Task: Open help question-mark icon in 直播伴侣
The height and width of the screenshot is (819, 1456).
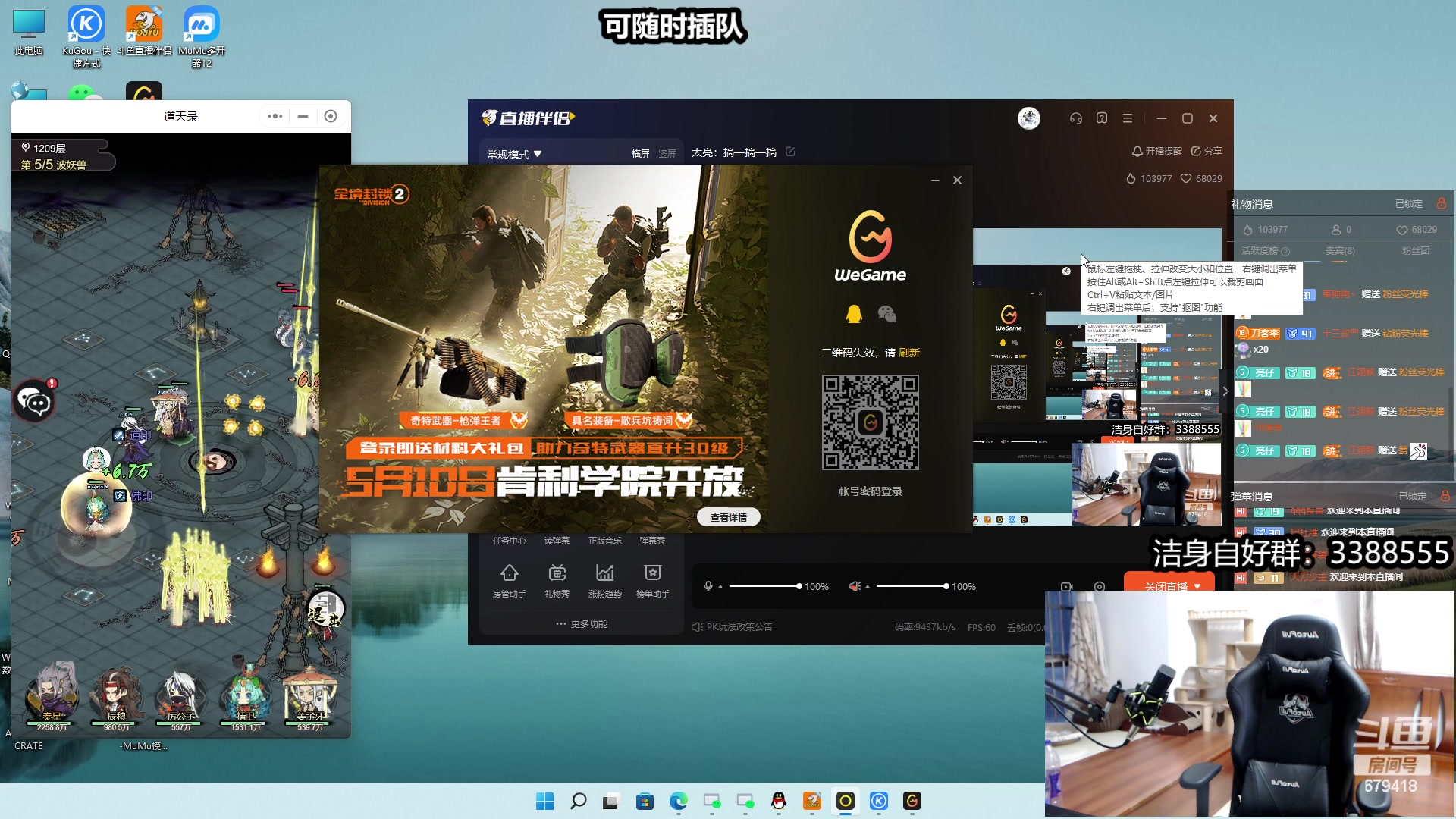Action: click(1102, 118)
